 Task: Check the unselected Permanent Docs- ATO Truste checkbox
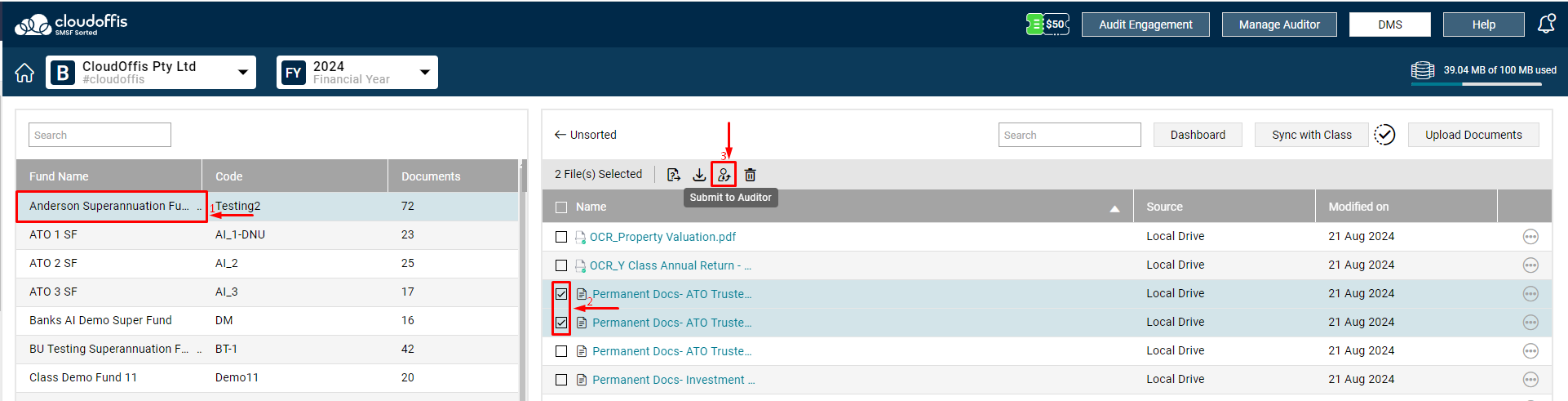tap(561, 351)
